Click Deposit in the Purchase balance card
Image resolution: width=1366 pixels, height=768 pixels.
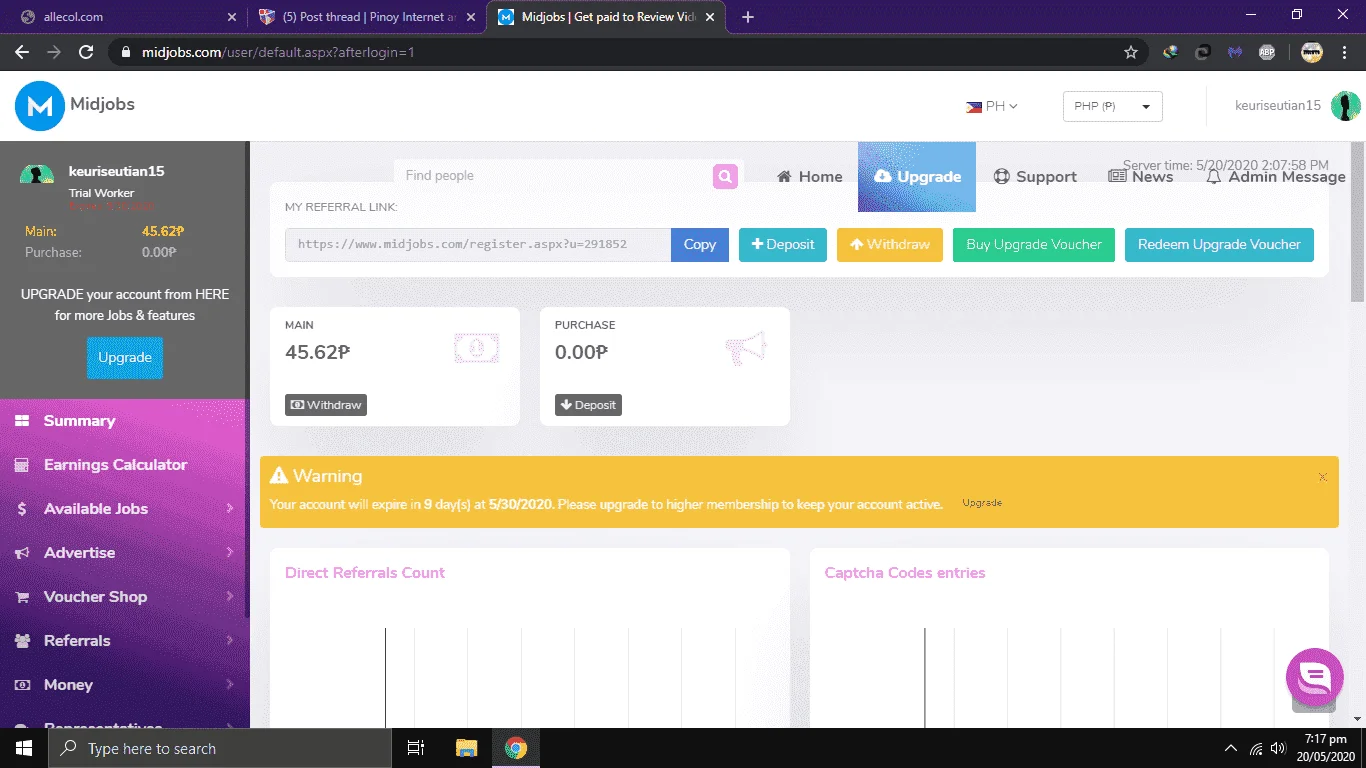pos(588,405)
